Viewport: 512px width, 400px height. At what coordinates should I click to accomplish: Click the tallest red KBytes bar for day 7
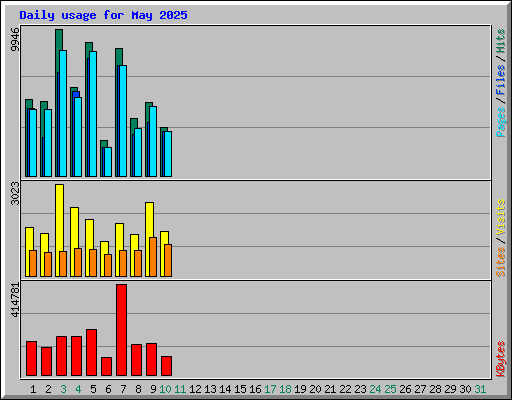(x=121, y=330)
